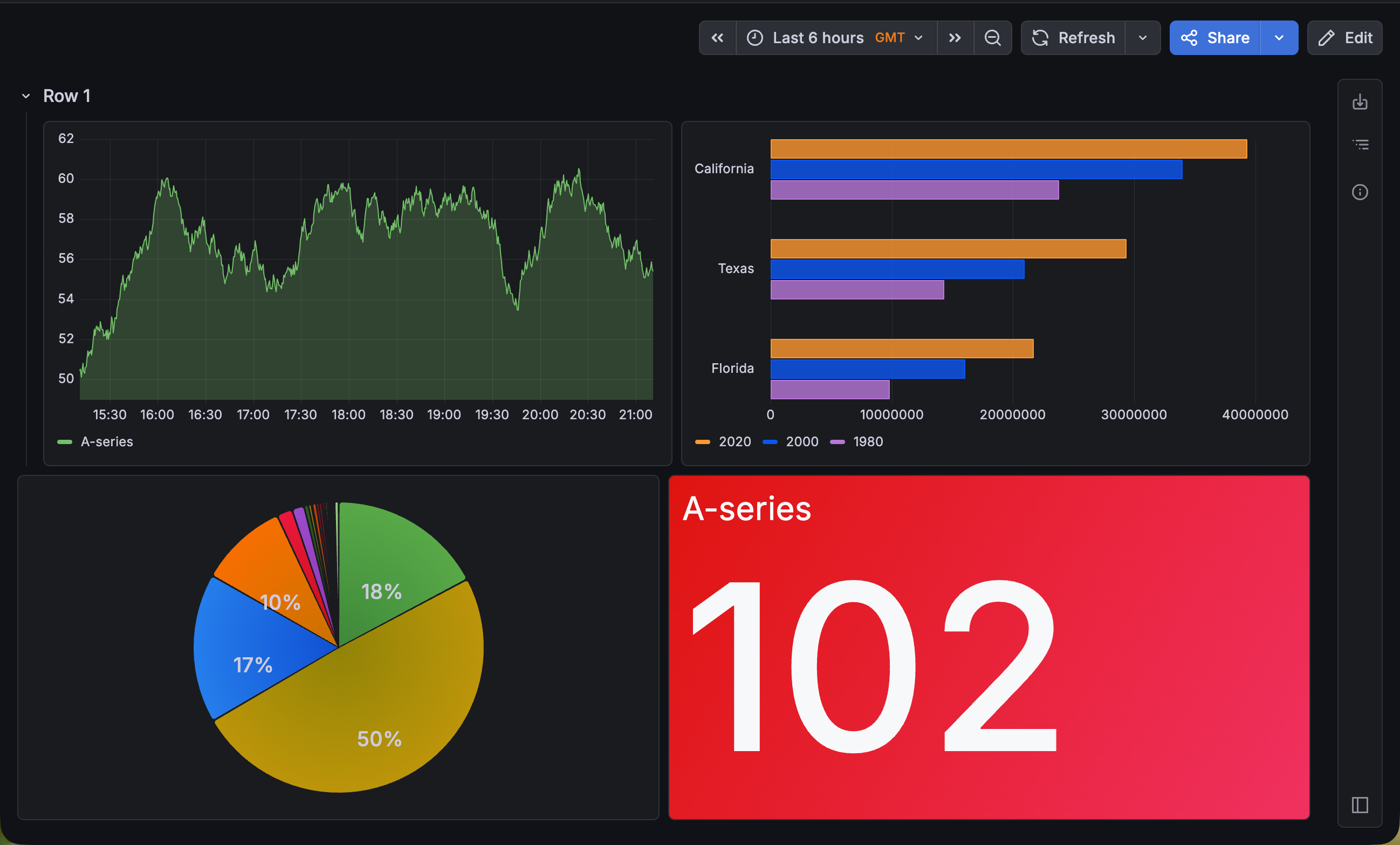The image size is (1400, 845).
Task: Open the outline list icon in sidebar
Action: click(x=1360, y=145)
